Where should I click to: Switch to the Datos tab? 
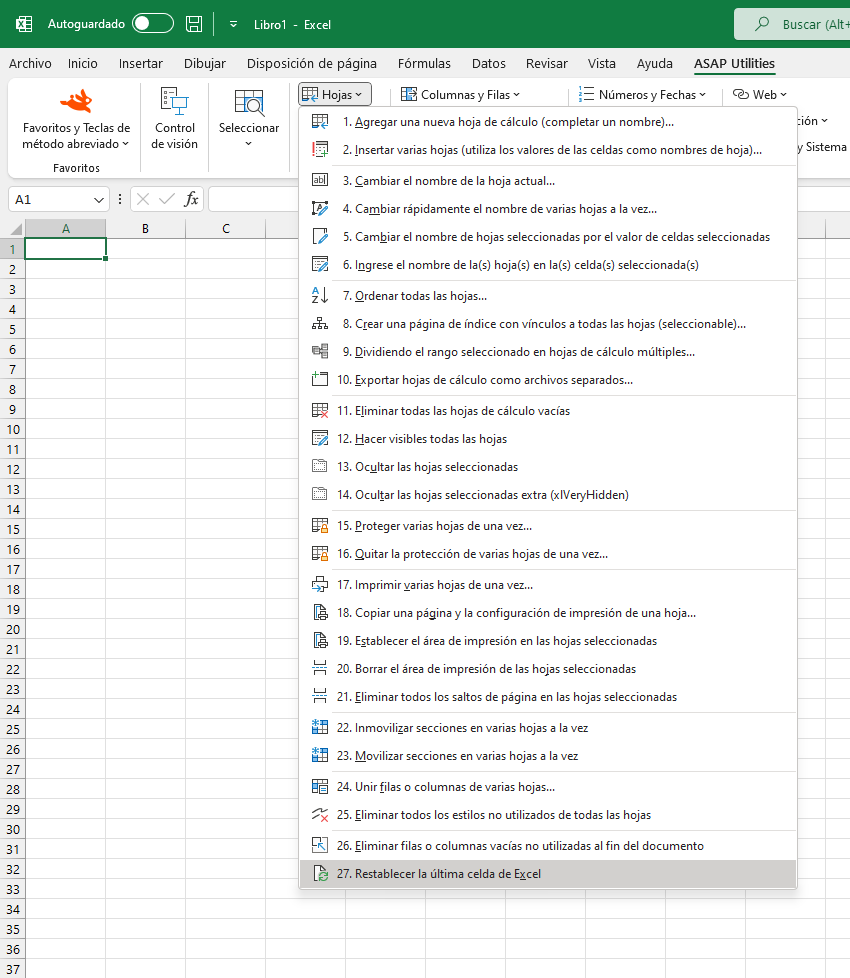488,63
